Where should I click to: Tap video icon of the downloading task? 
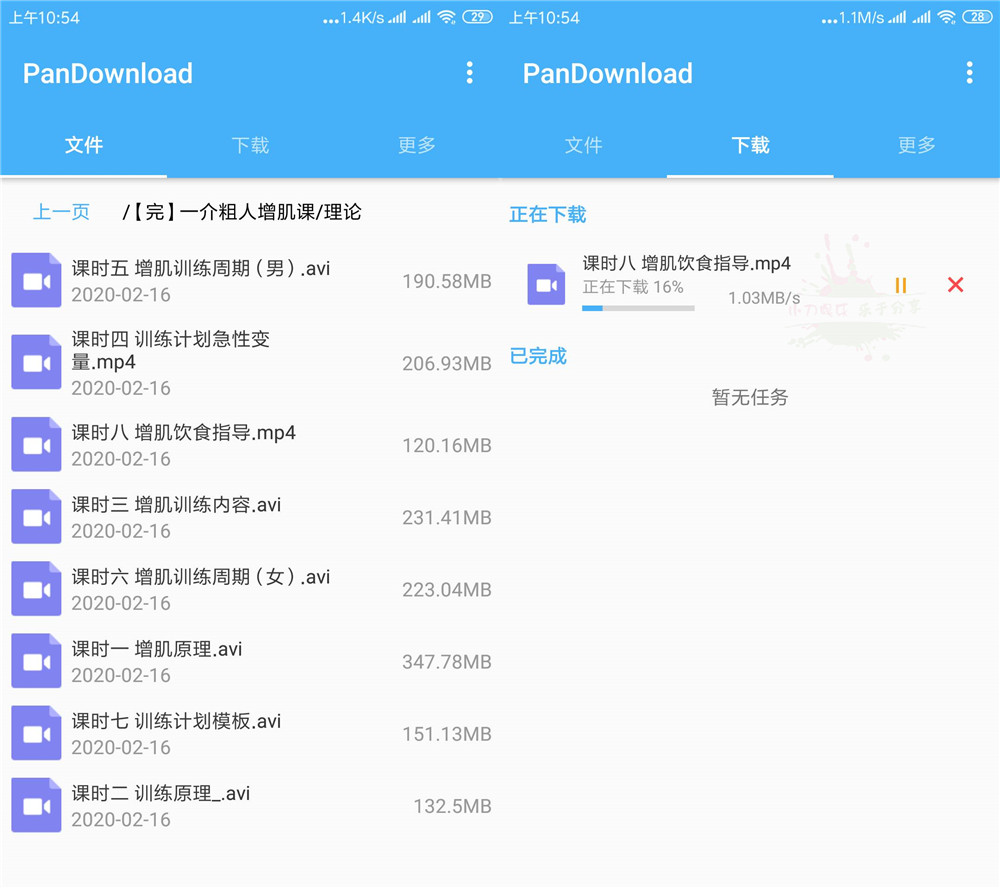[546, 284]
